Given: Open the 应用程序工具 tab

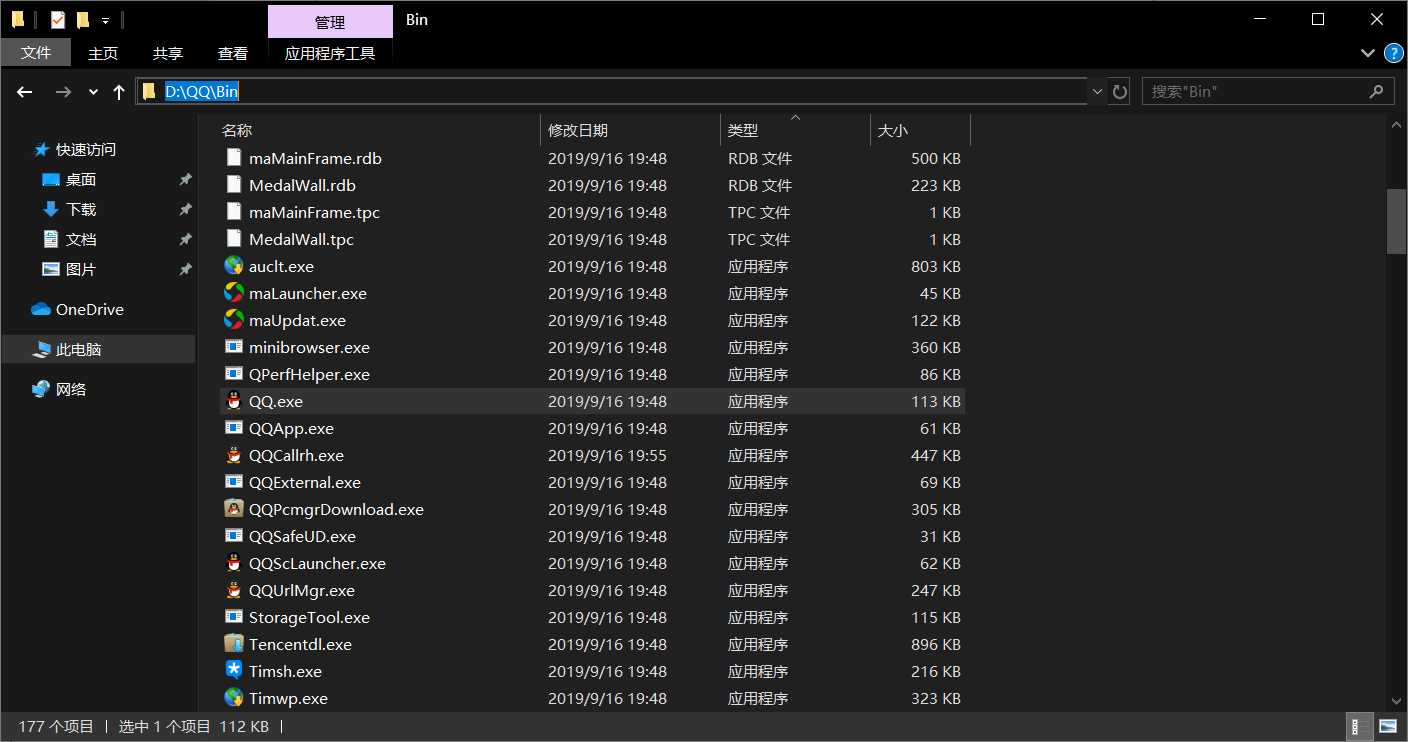Looking at the screenshot, I should tap(330, 53).
